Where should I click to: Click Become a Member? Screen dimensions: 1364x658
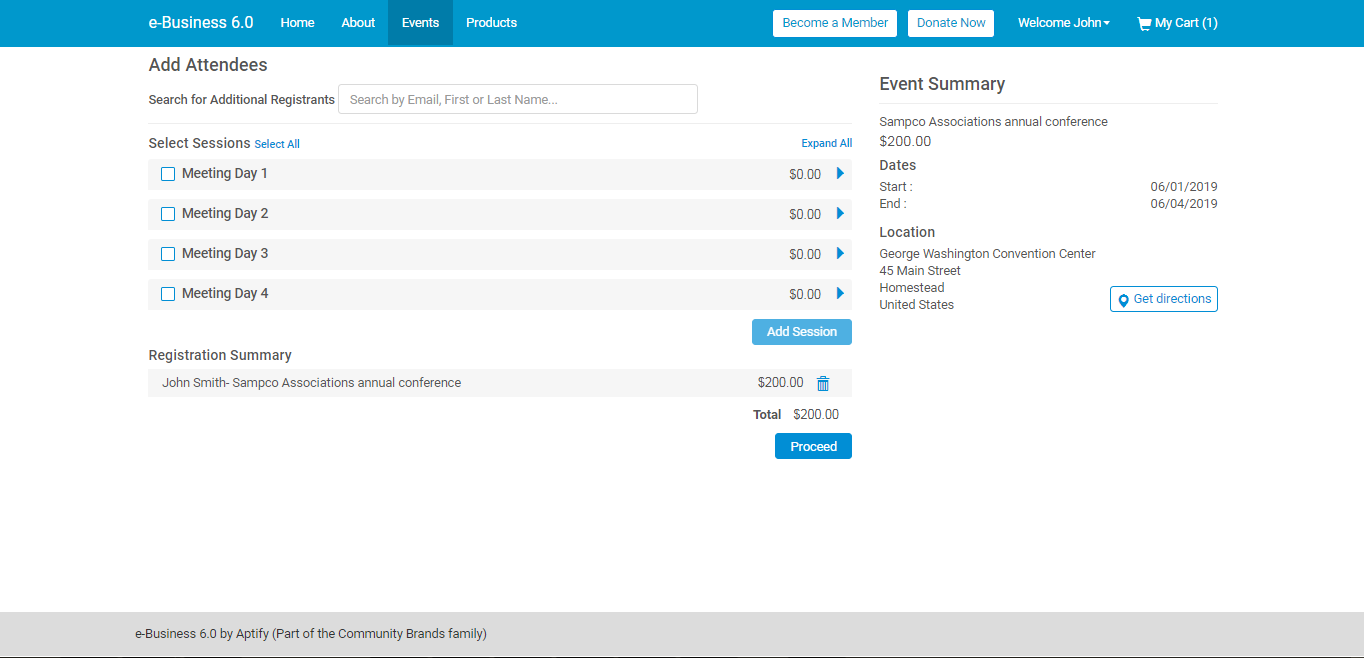coord(834,22)
